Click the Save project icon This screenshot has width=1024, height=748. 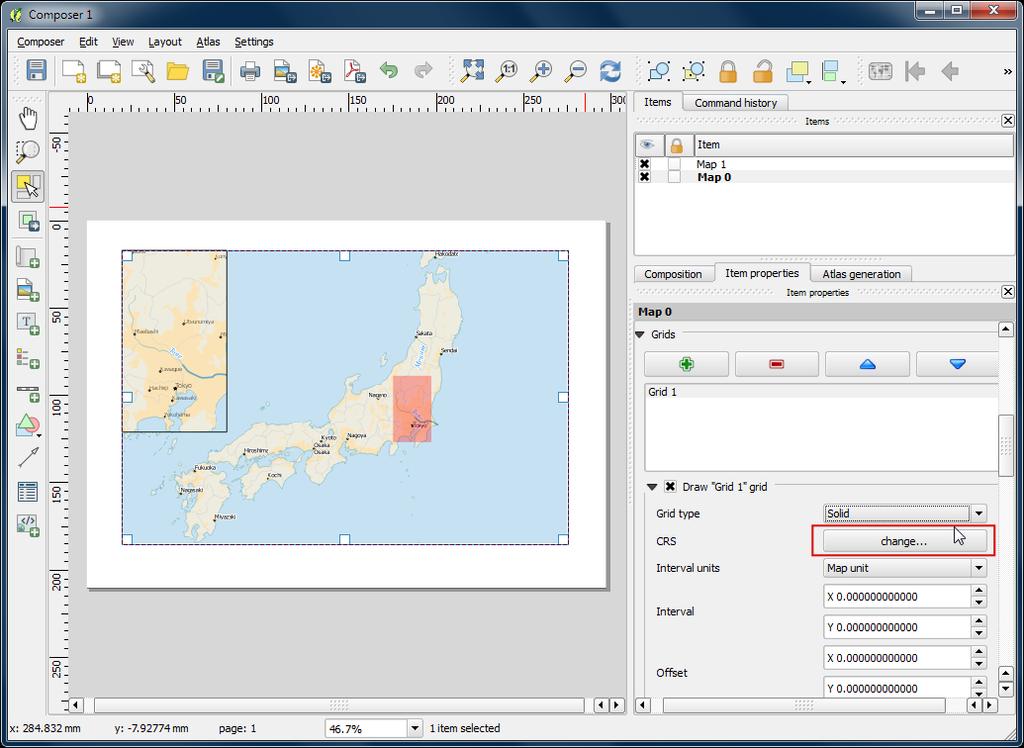37,71
